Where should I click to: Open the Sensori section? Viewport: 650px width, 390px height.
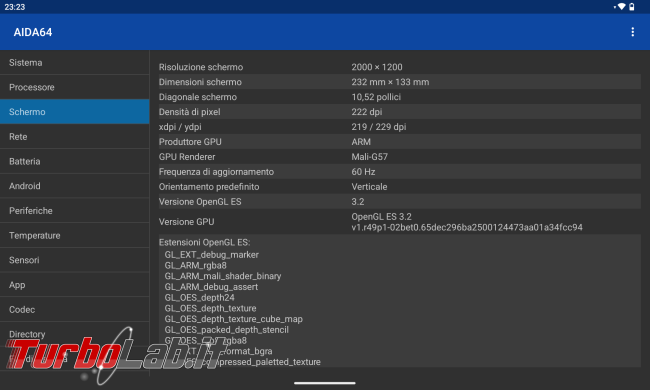point(75,260)
